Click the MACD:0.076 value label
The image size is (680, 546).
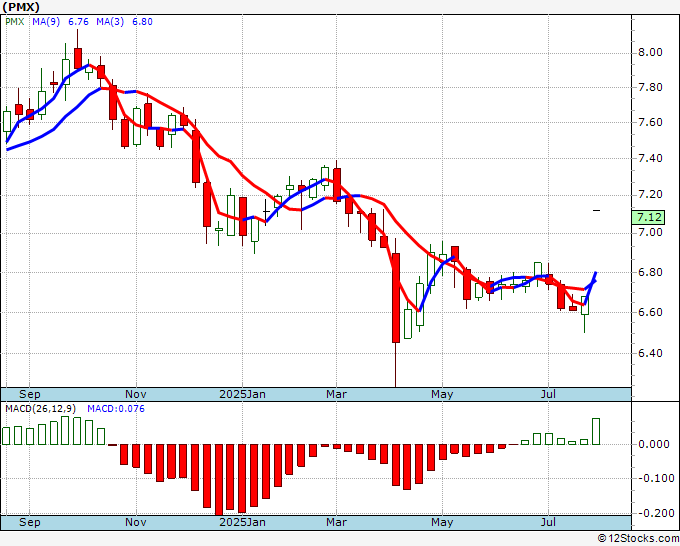pyautogui.click(x=116, y=409)
